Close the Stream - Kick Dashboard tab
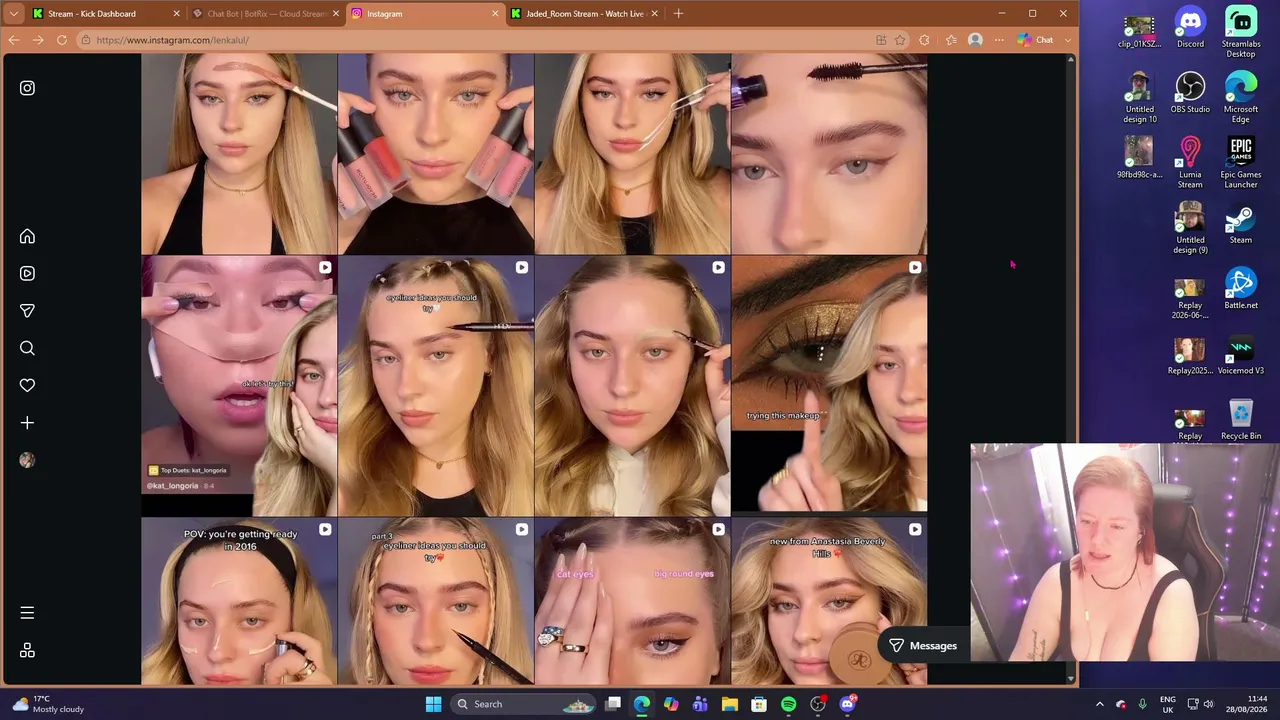Screen dimensions: 1280x720 click(176, 14)
